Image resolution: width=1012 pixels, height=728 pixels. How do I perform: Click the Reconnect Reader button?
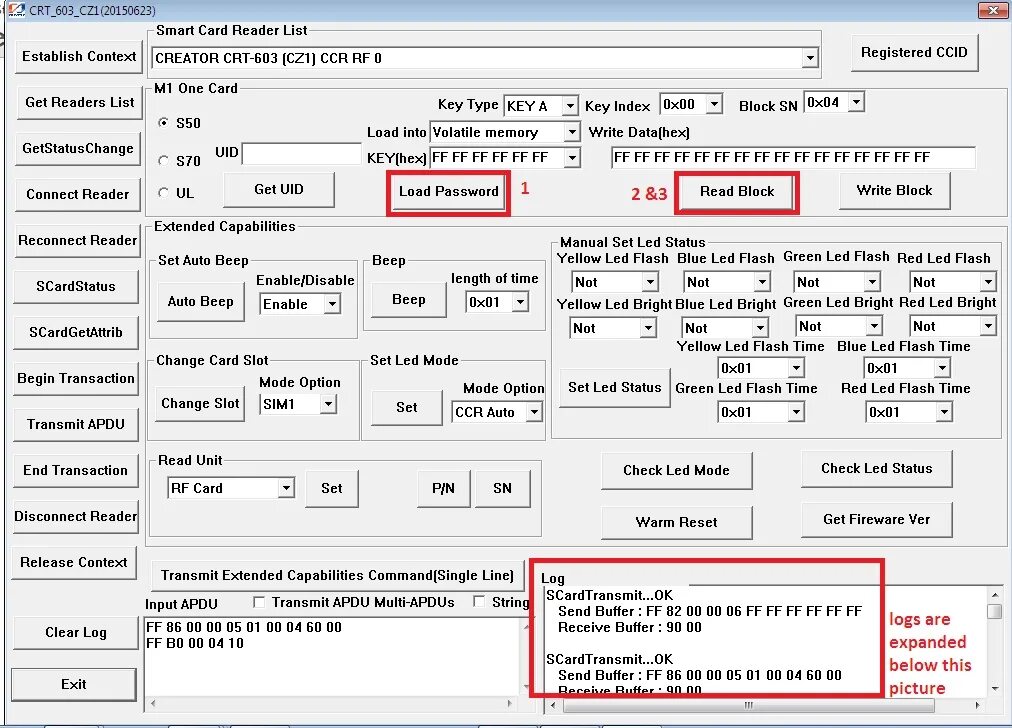click(77, 240)
